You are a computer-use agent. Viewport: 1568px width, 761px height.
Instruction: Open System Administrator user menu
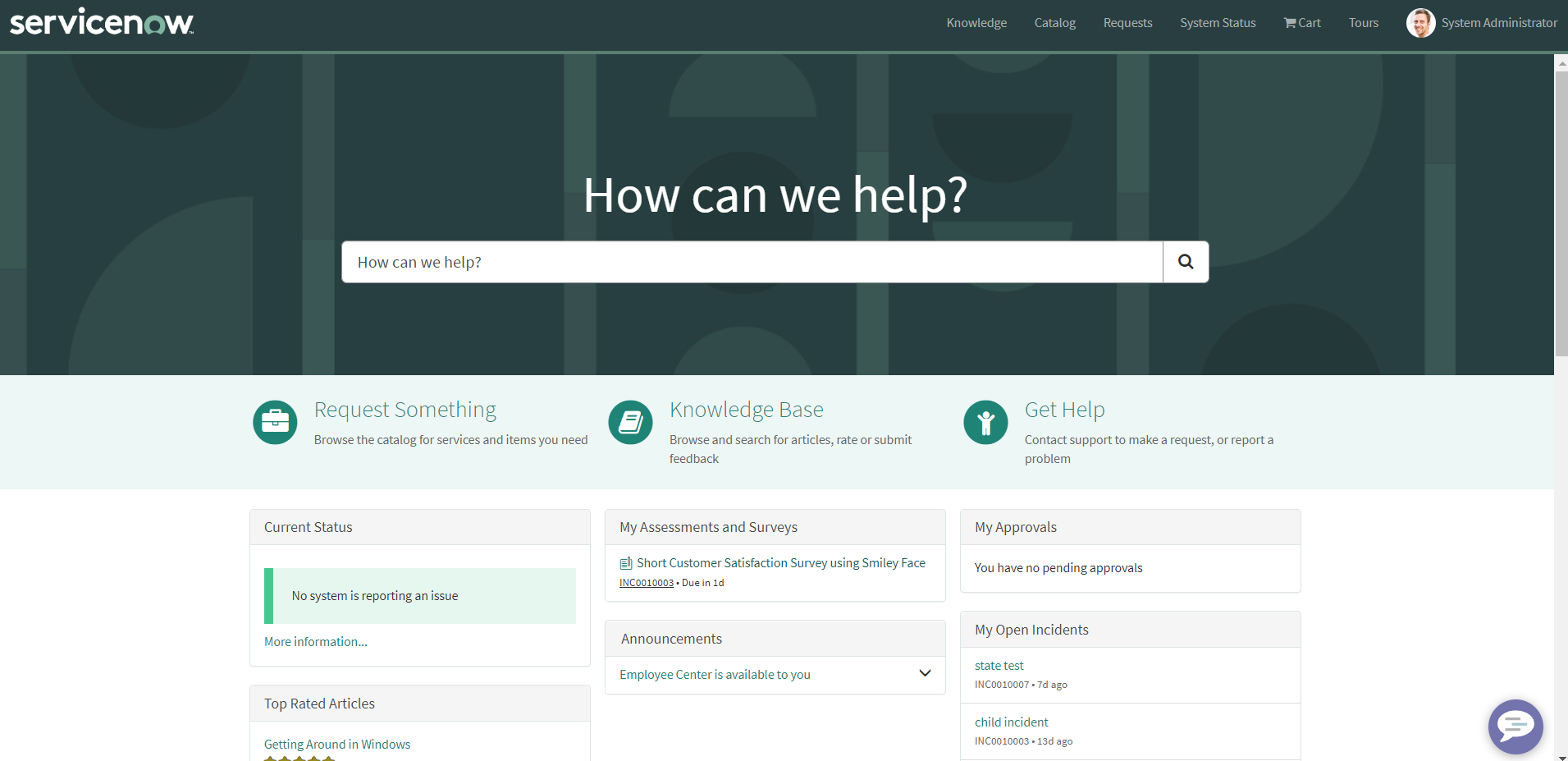pos(1498,23)
